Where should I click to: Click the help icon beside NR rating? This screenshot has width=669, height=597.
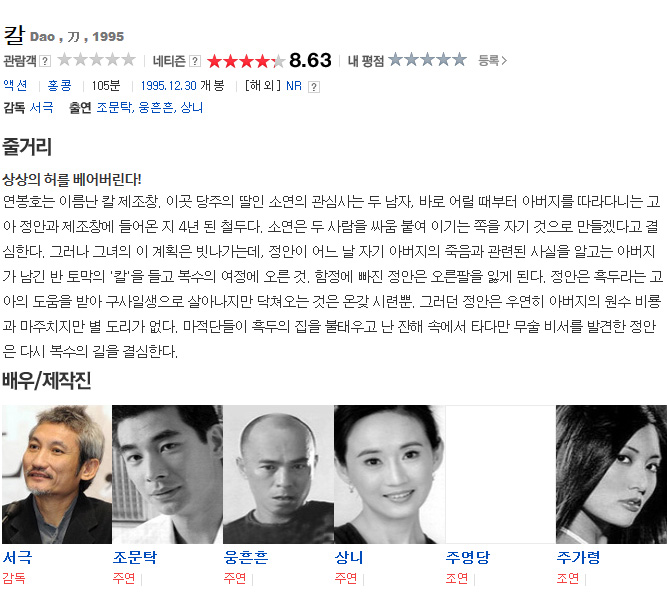click(x=314, y=87)
